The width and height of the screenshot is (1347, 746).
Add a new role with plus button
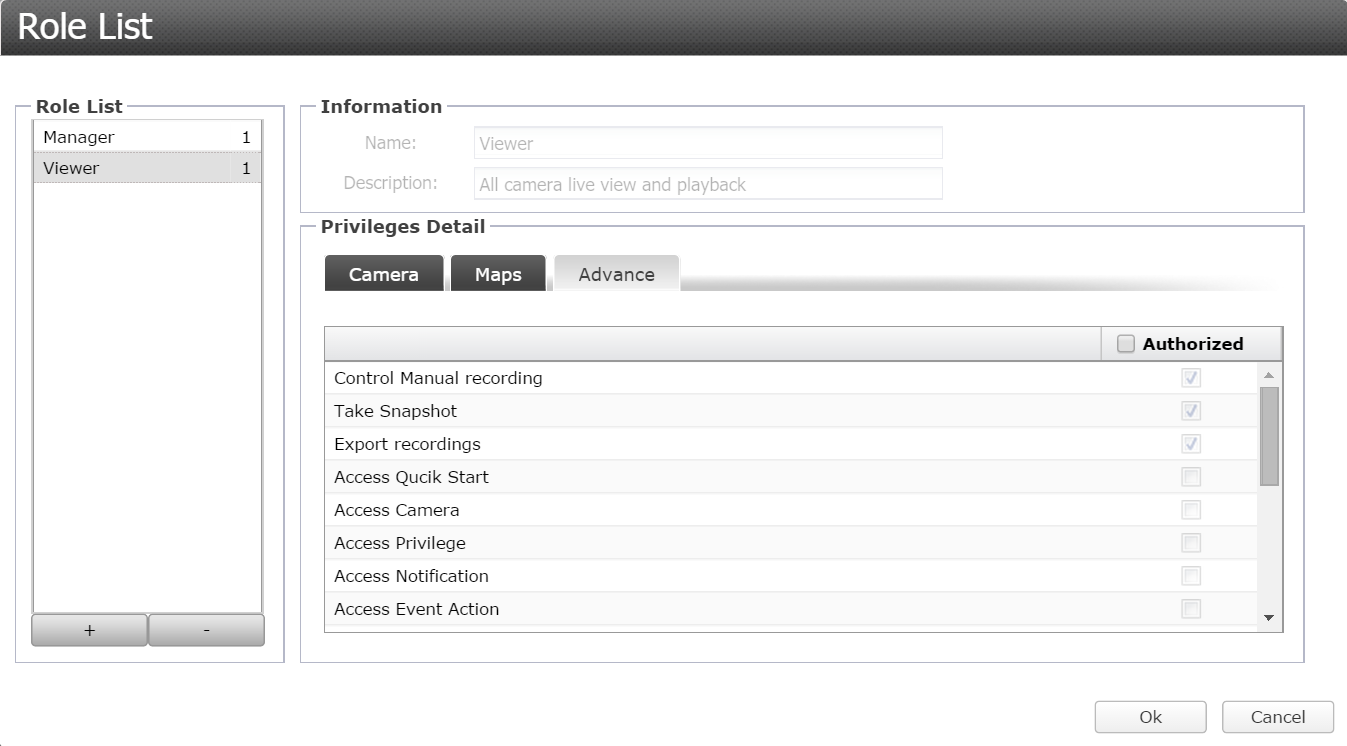[x=89, y=630]
